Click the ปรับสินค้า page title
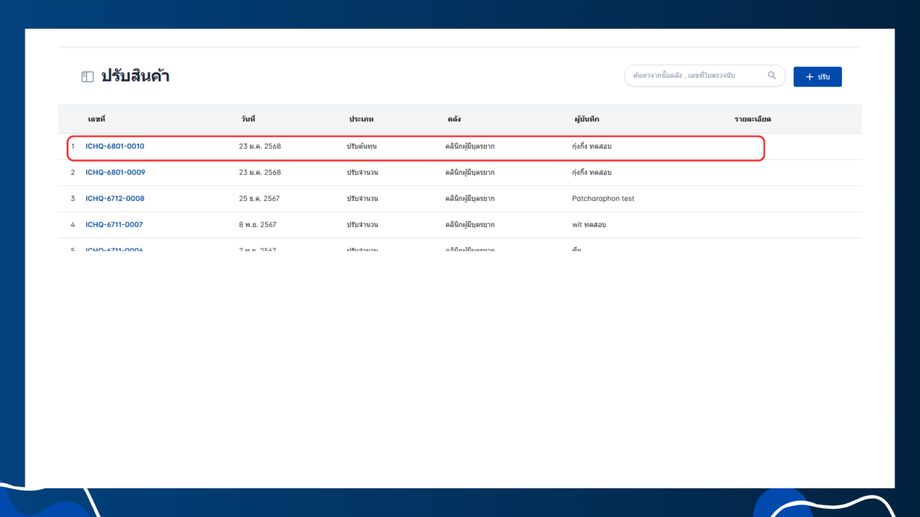Viewport: 920px width, 517px height. (136, 76)
